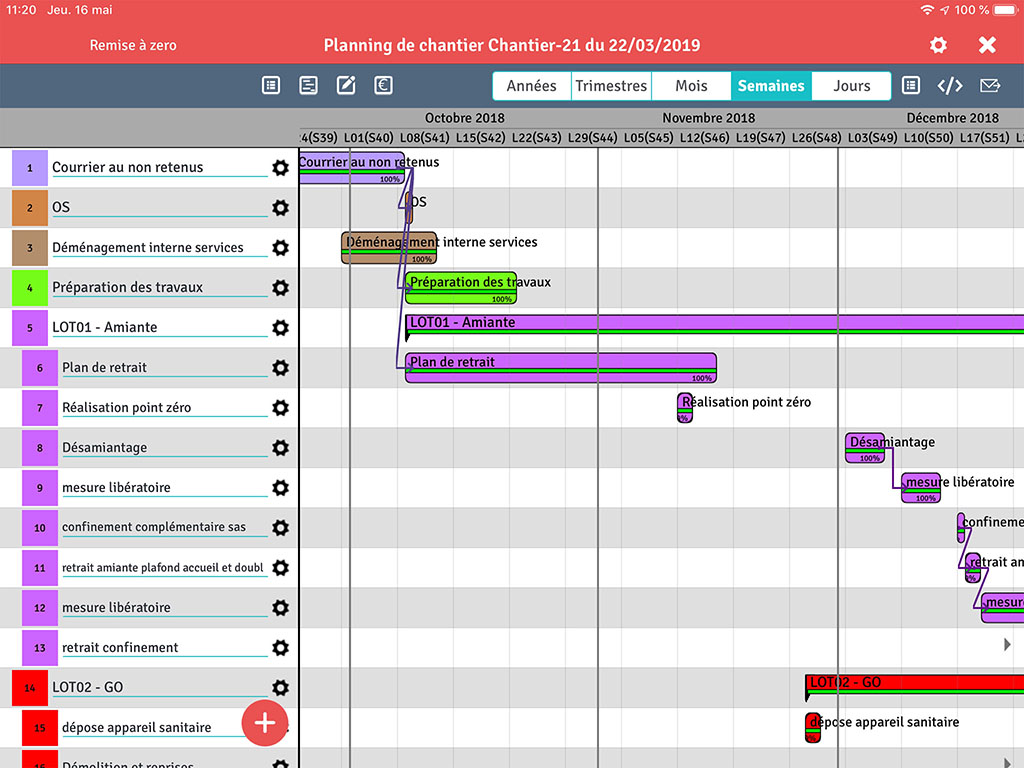This screenshot has height=768, width=1024.
Task: Send planning by mail icon
Action: point(990,85)
